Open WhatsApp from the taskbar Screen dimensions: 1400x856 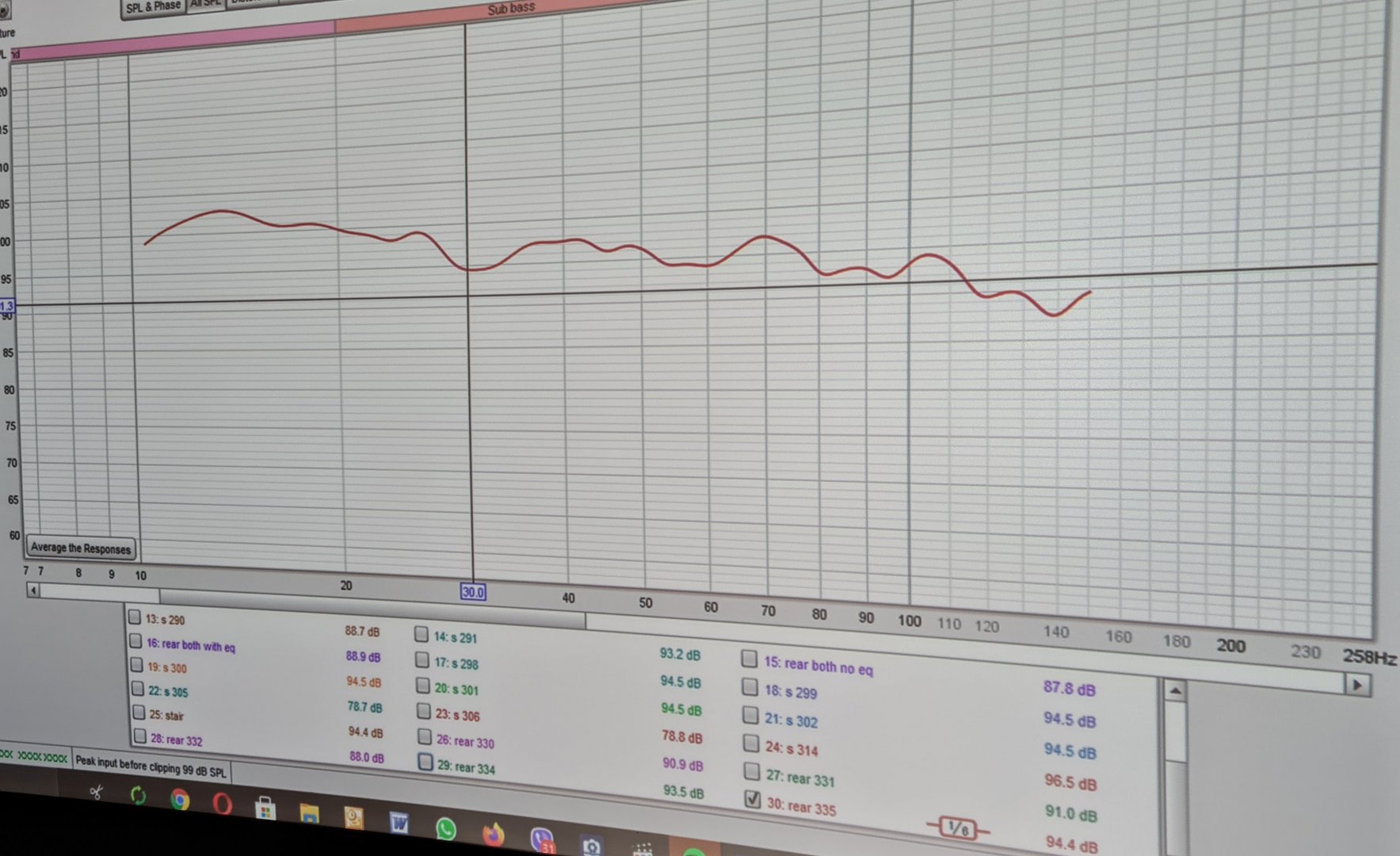click(x=446, y=829)
